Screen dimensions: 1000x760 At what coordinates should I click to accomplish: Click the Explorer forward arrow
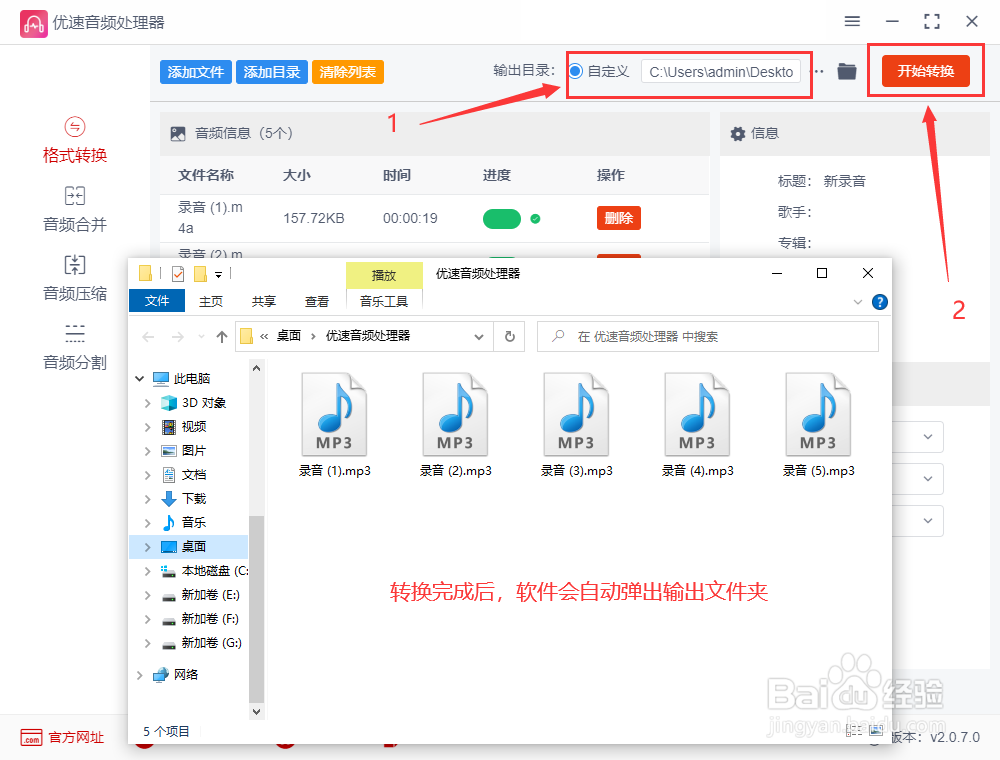coord(178,337)
